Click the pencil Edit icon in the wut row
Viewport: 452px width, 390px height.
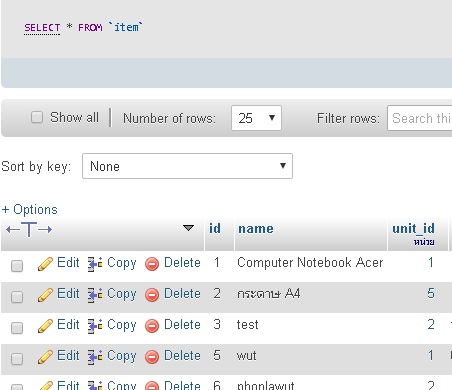[45, 357]
